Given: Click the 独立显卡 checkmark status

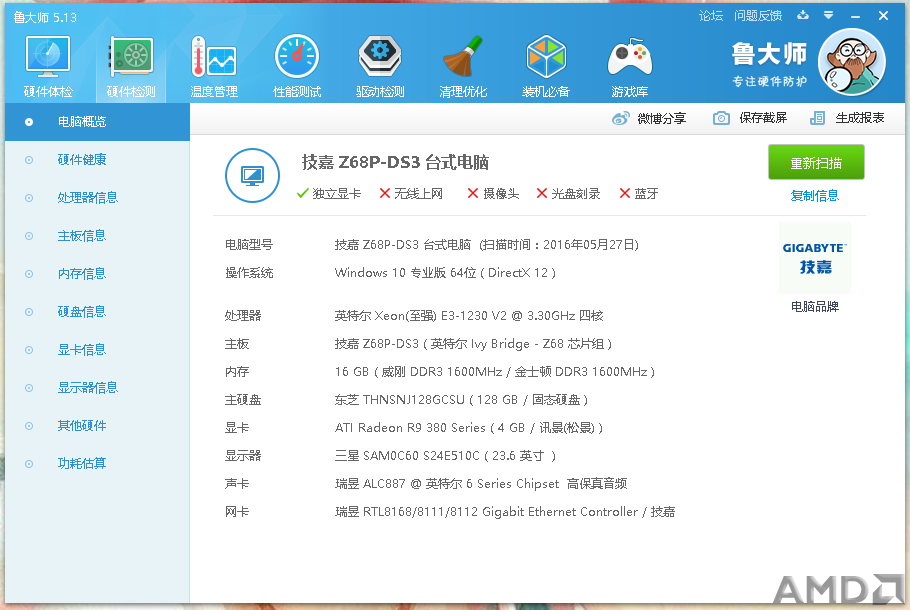Looking at the screenshot, I should [329, 194].
